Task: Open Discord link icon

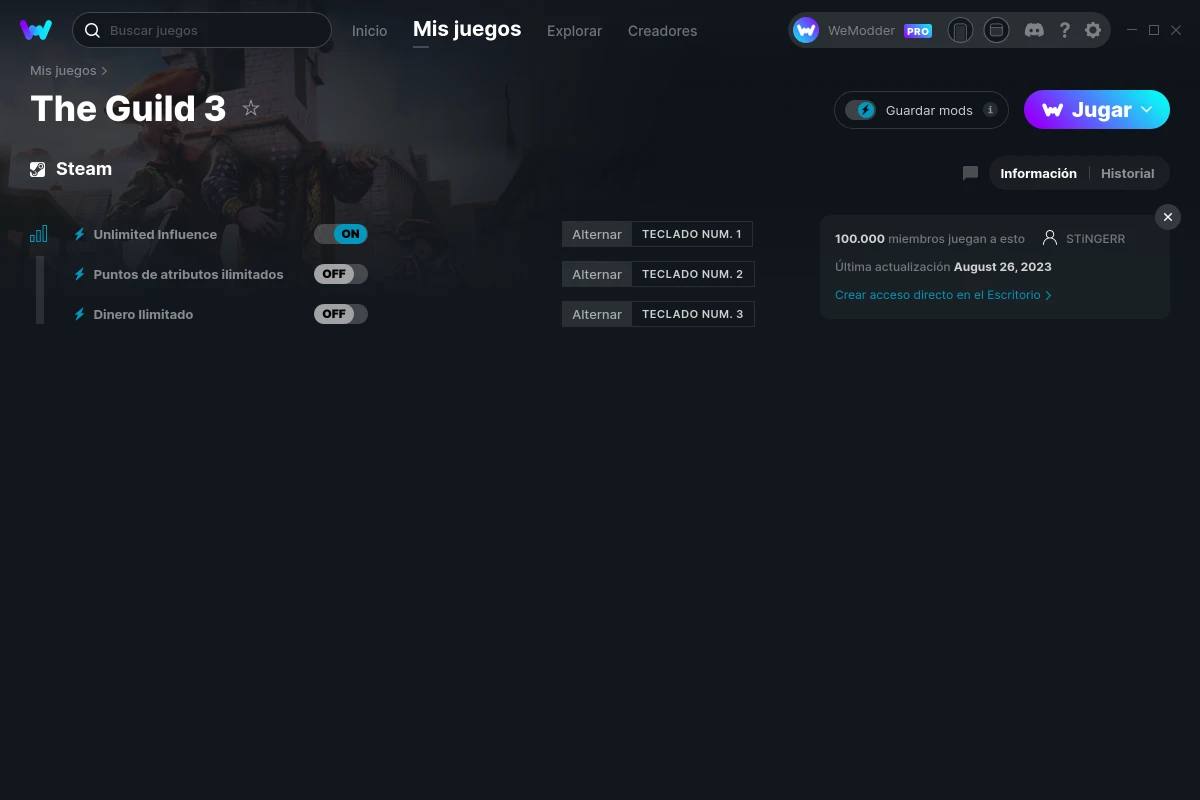Action: click(1034, 30)
